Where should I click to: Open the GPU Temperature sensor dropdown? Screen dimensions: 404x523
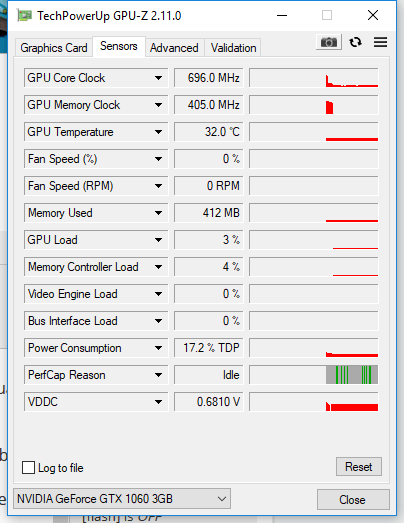pyautogui.click(x=96, y=132)
